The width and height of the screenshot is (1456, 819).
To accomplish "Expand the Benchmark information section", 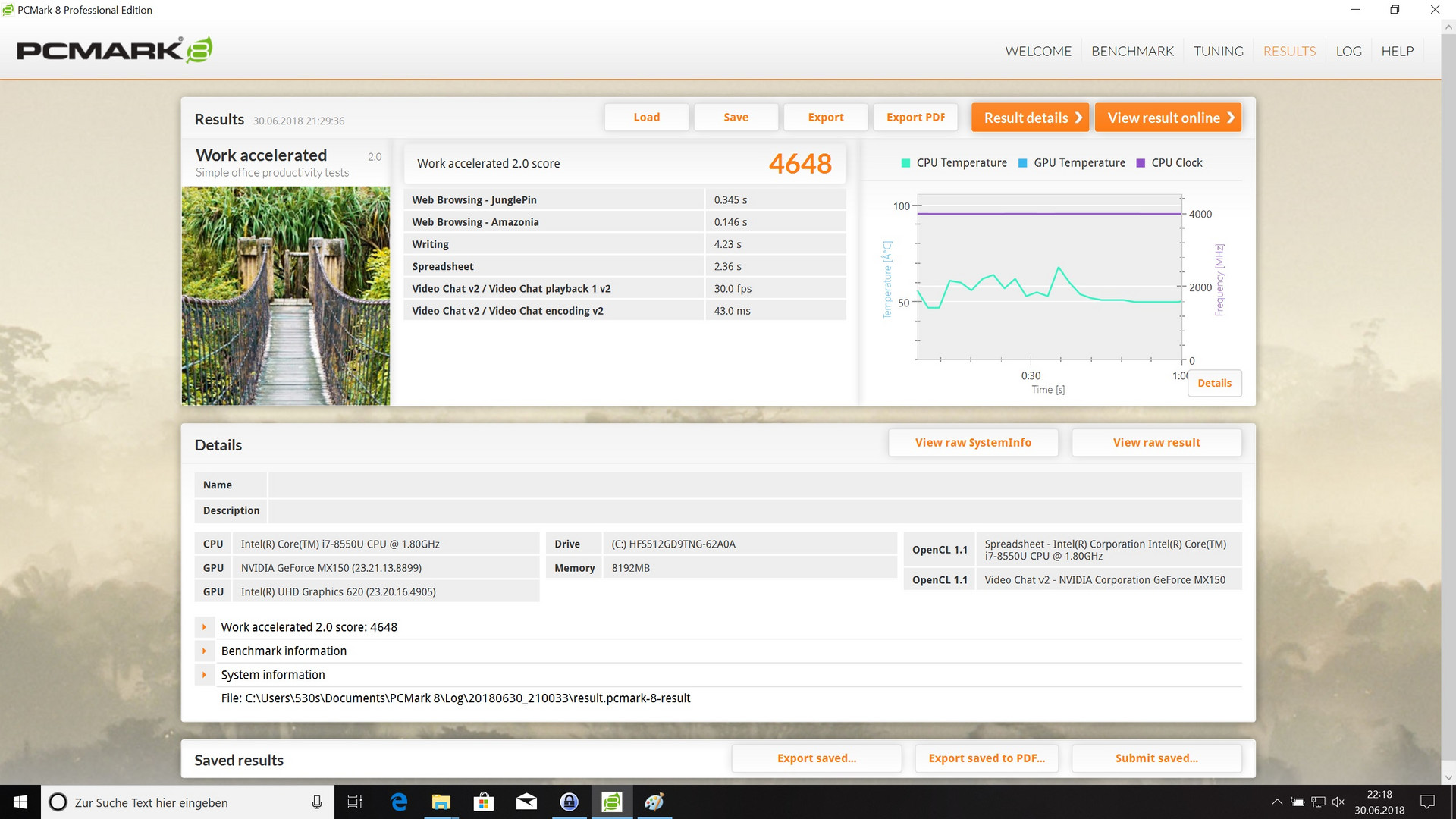I will (x=204, y=651).
